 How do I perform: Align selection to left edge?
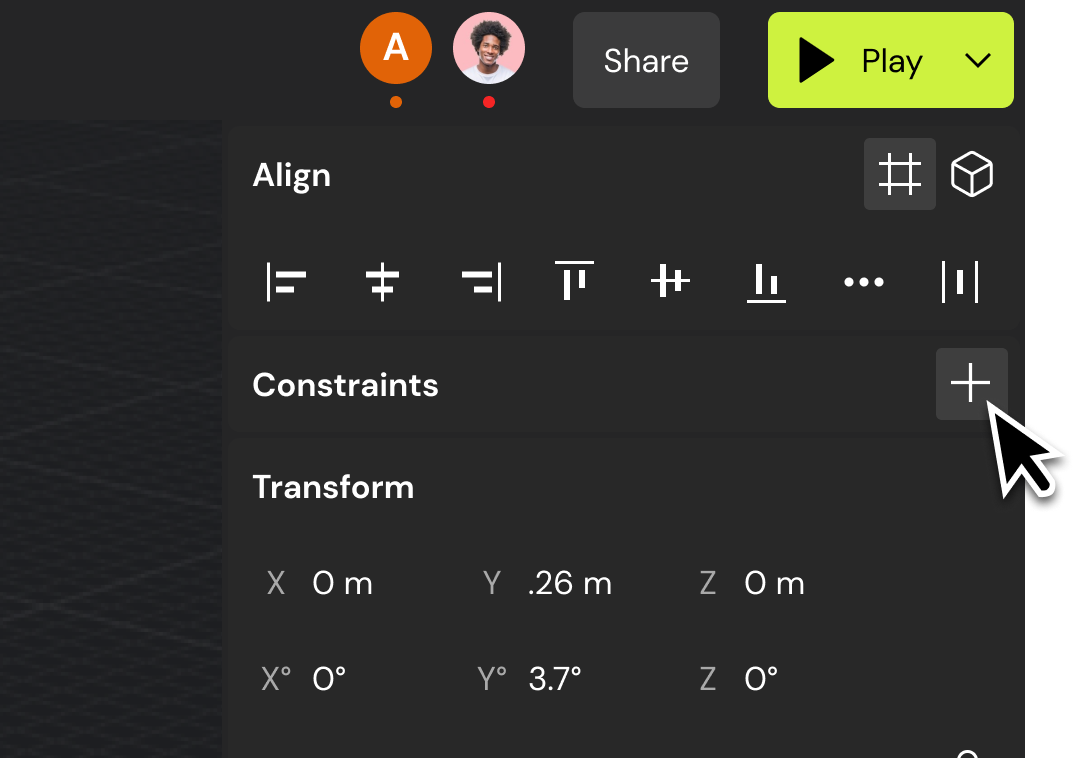click(x=286, y=281)
